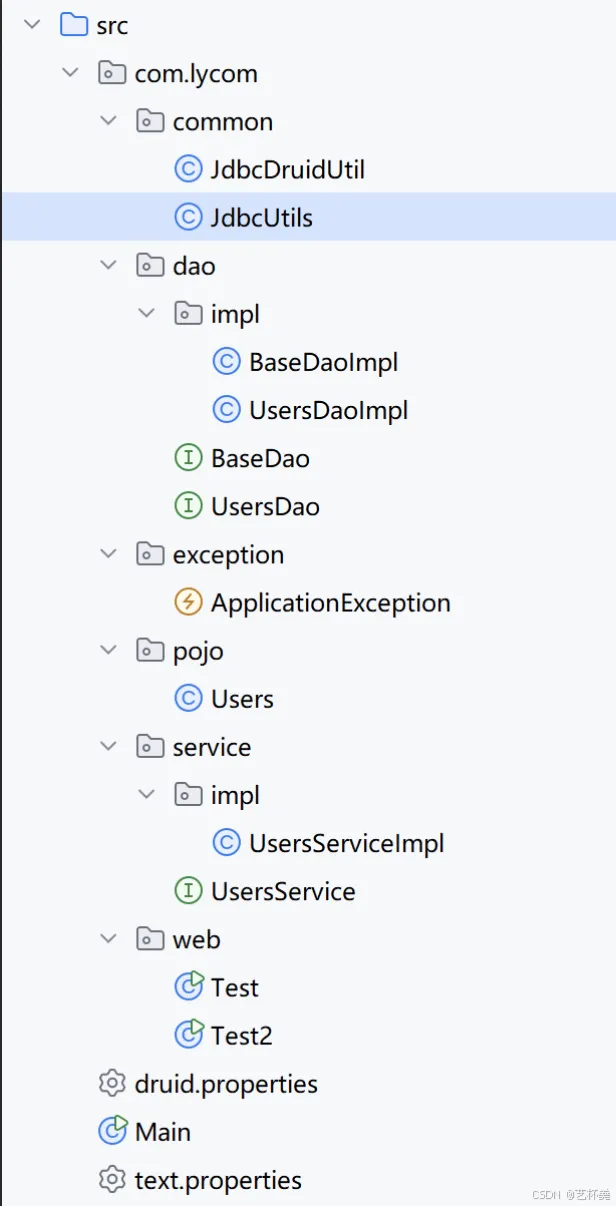The height and width of the screenshot is (1206, 616).
Task: Collapse the dao package chevron
Action: pos(108,265)
